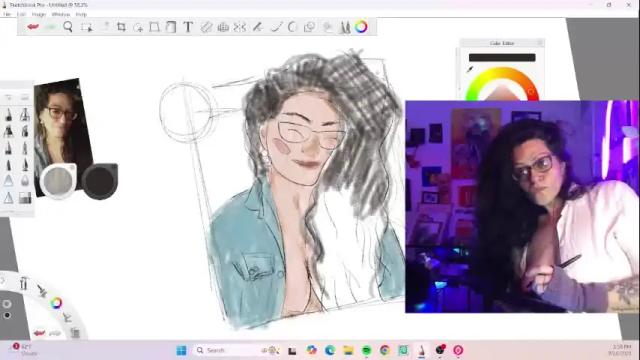
Task: Click the color wheel icon in corner lagoon
Action: 56,302
